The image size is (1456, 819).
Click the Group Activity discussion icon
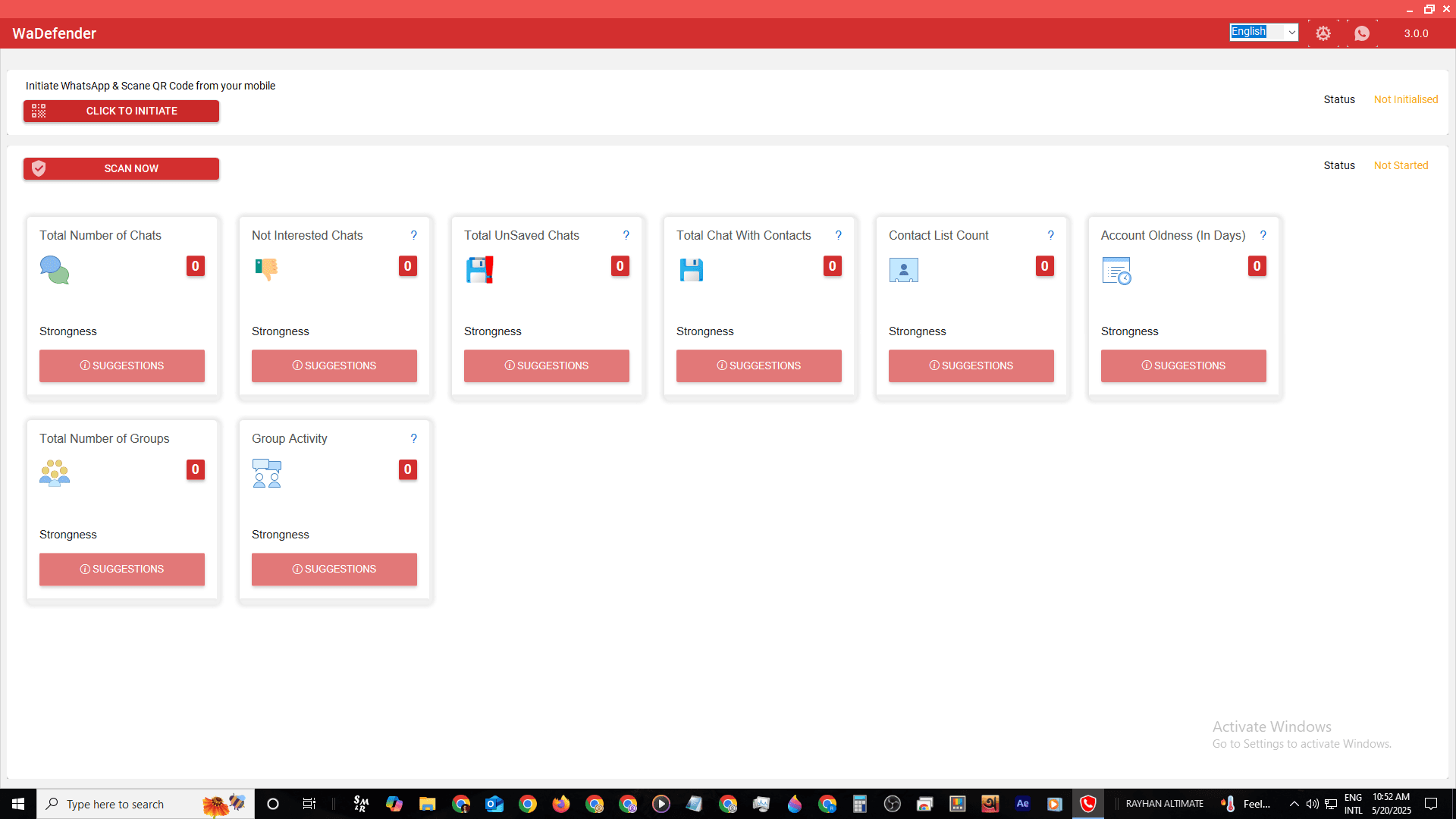[267, 473]
